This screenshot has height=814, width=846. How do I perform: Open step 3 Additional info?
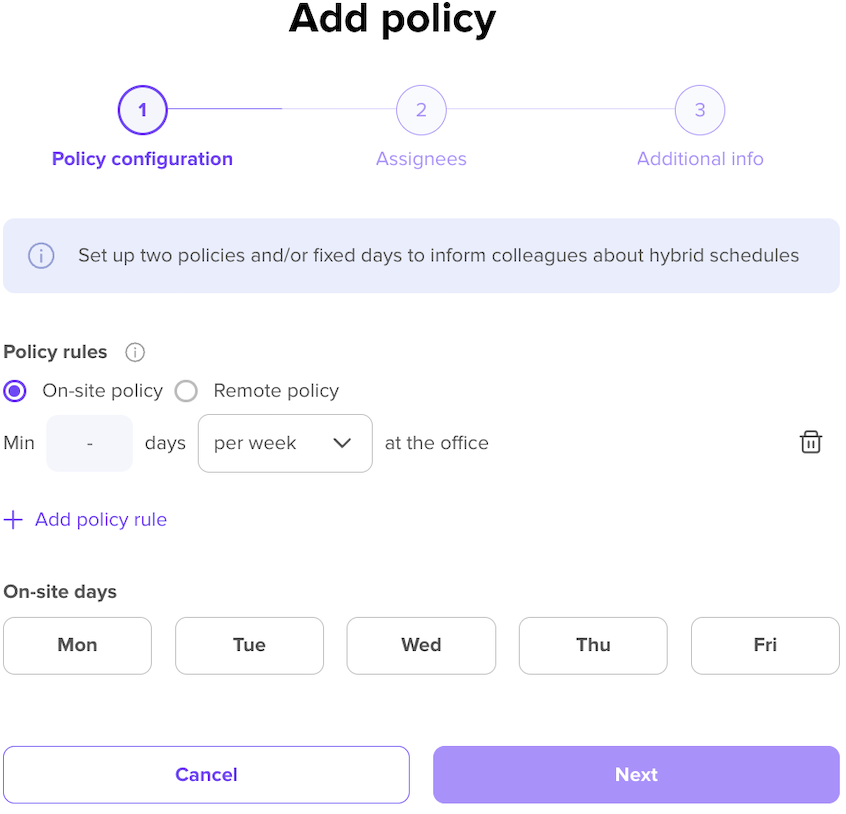[x=700, y=111]
